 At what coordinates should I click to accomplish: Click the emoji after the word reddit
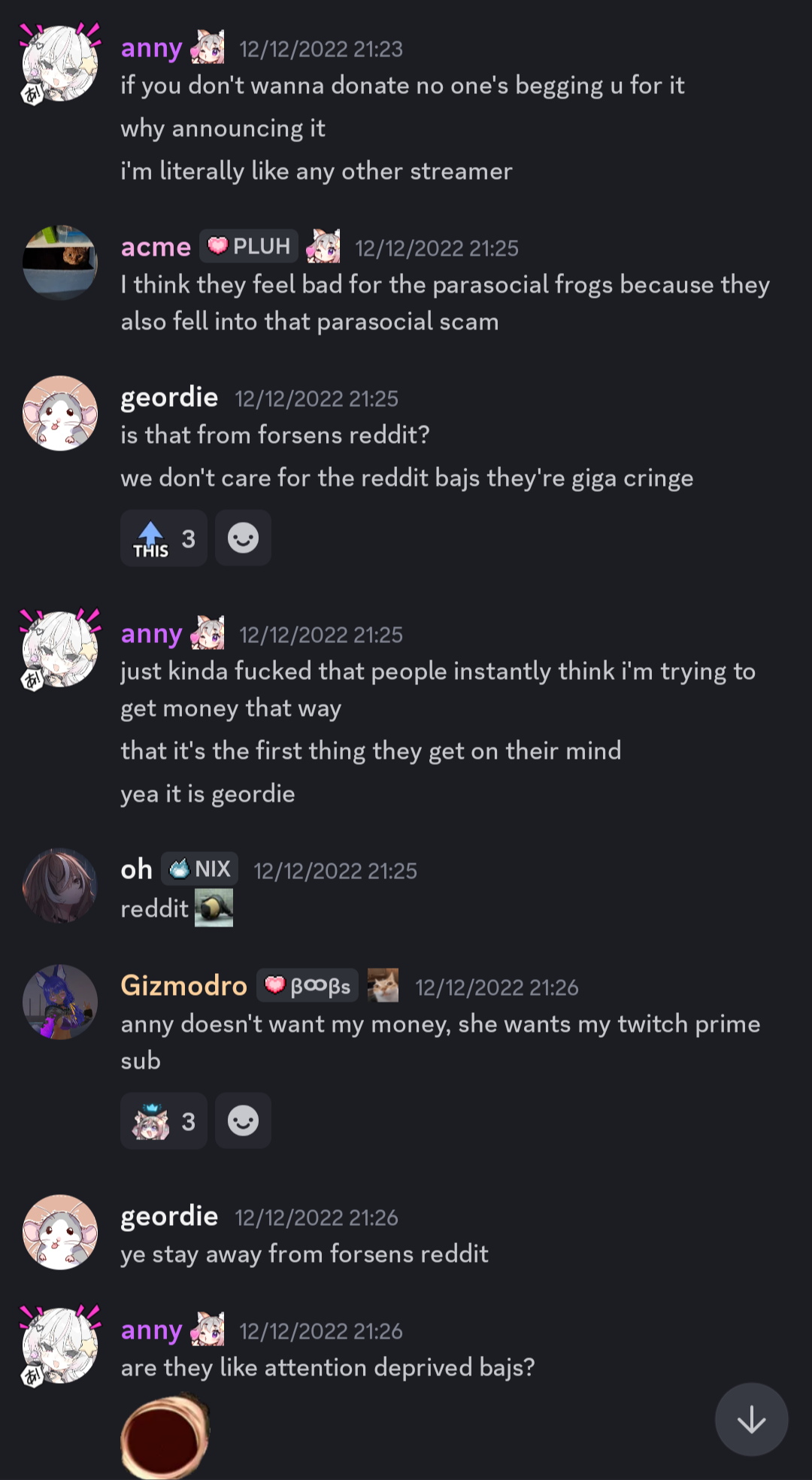pyautogui.click(x=214, y=908)
